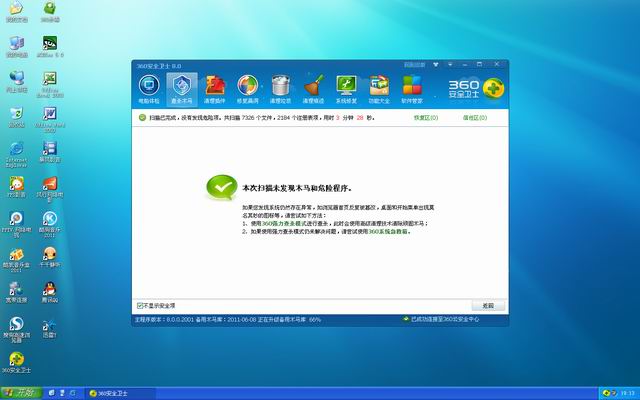This screenshot has height=400, width=640.
Task: Open the 我的文档 My Documents folder icon
Action: coord(17,11)
